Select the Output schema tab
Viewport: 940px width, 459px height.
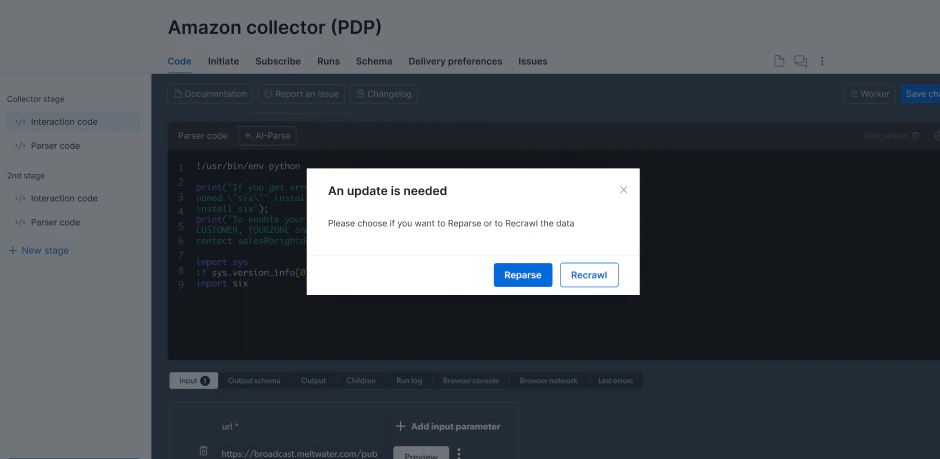pos(254,381)
